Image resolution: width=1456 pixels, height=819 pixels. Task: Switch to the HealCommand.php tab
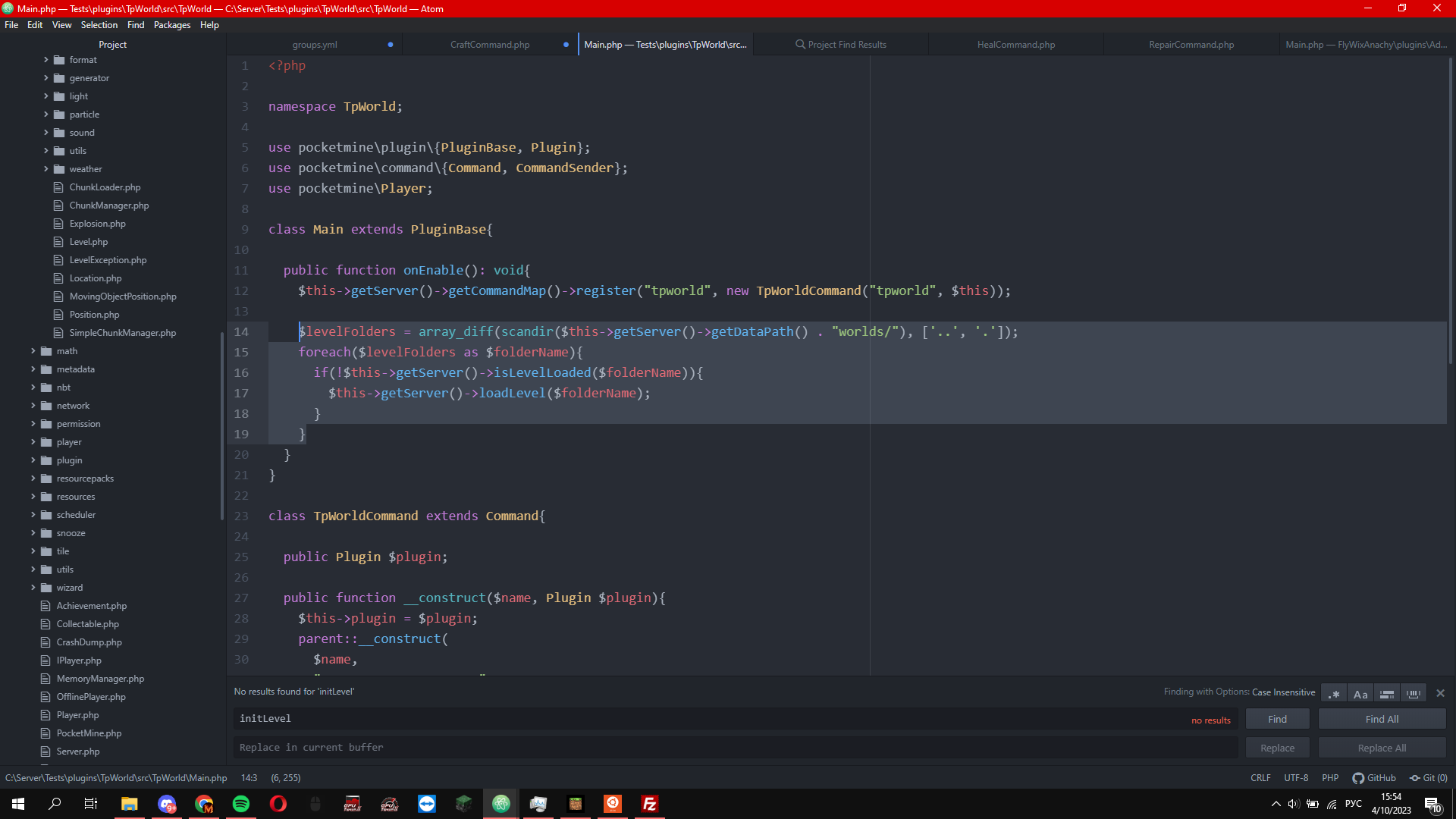(x=1015, y=45)
